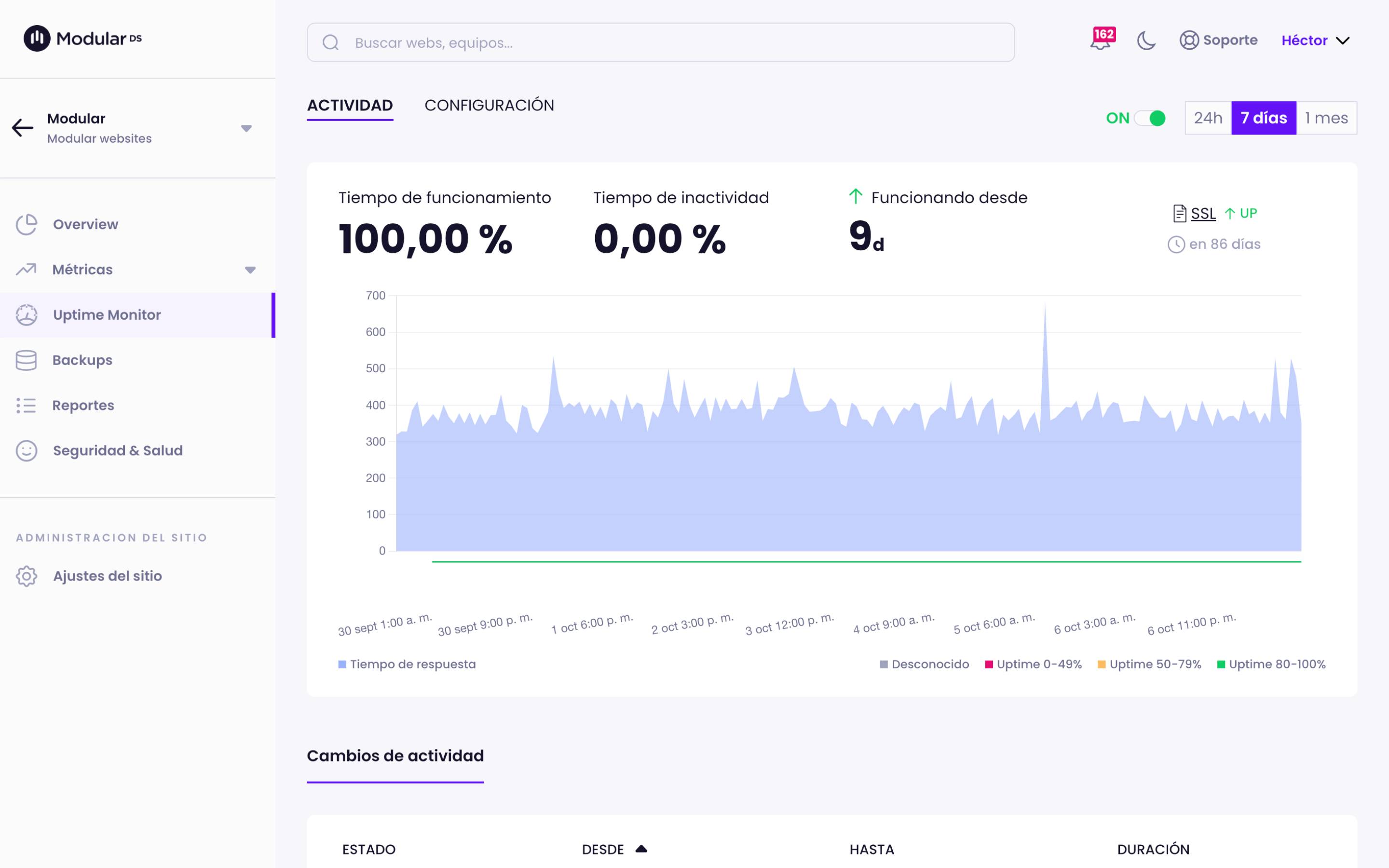1389x868 pixels.
Task: Open Backups database icon
Action: click(27, 359)
